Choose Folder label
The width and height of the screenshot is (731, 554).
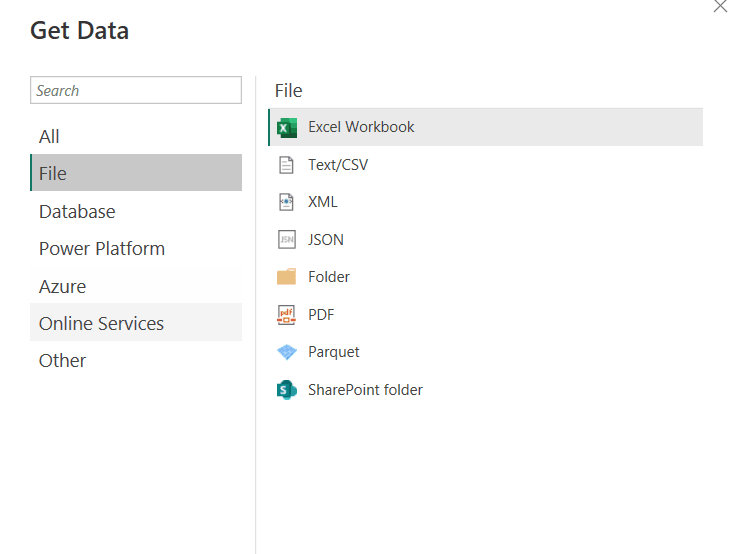tap(329, 277)
